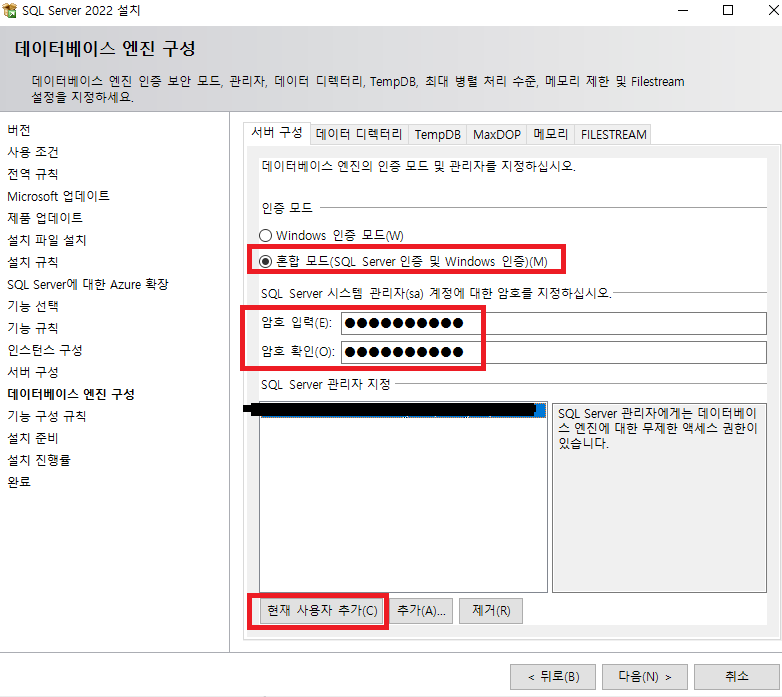The height and width of the screenshot is (697, 782).
Task: Click 전역 규칙 step in the sidebar
Action: point(33,174)
